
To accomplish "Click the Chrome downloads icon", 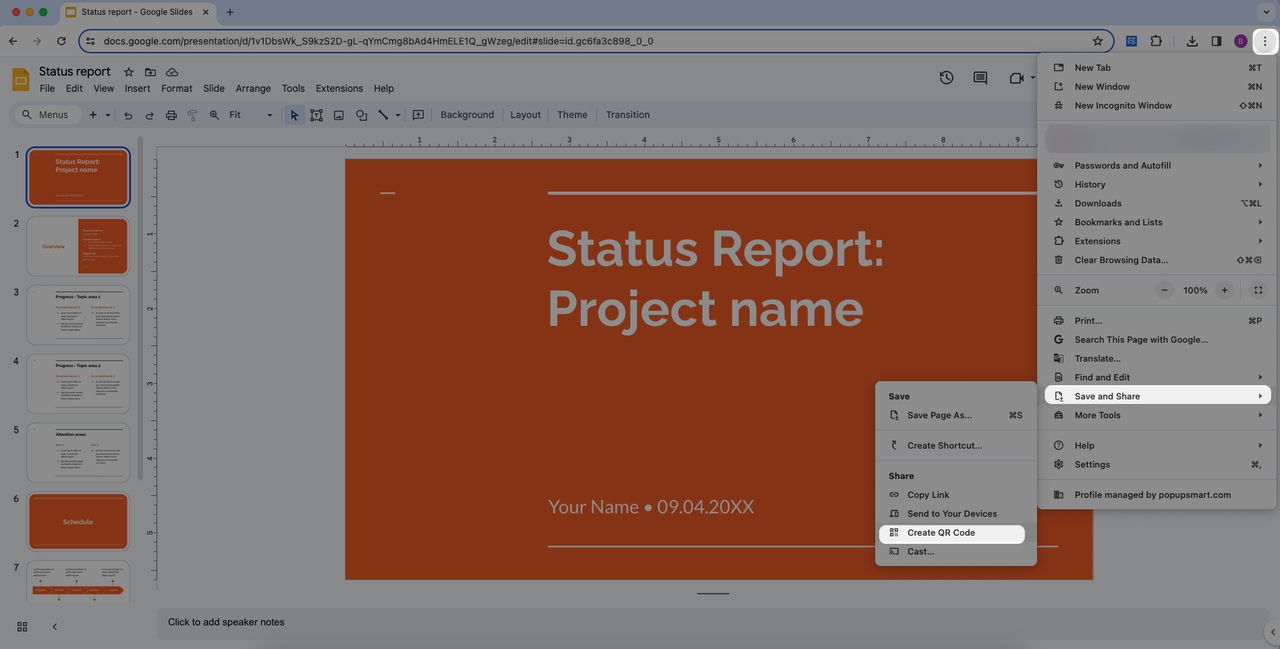I will pyautogui.click(x=1192, y=41).
